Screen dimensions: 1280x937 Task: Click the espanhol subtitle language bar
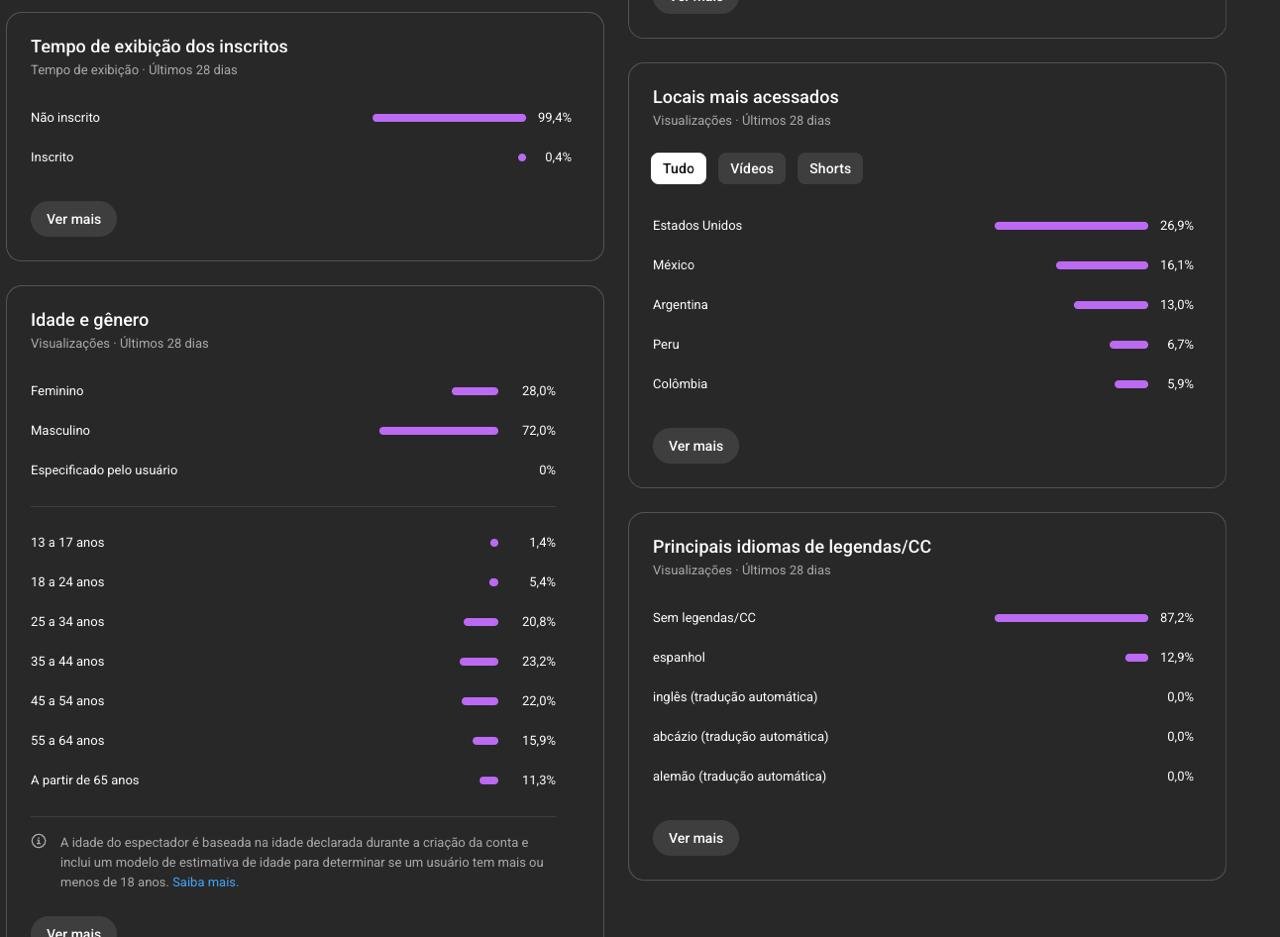pyautogui.click(x=1136, y=658)
